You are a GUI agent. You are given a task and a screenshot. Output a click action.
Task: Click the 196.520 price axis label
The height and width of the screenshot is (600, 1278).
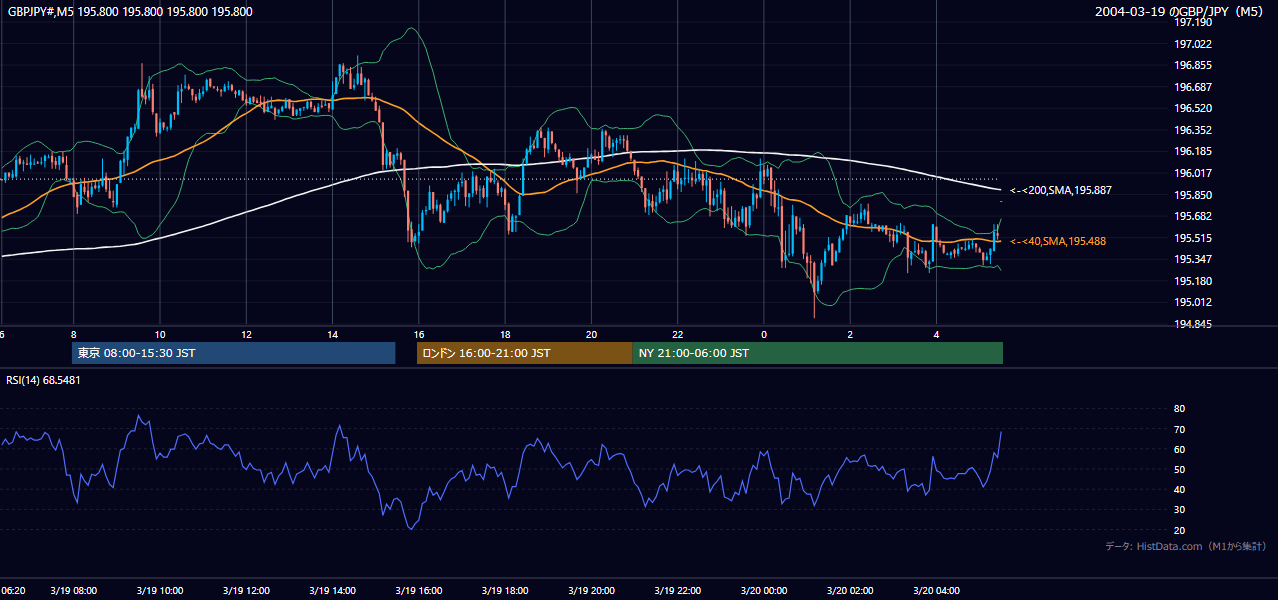(x=1193, y=108)
